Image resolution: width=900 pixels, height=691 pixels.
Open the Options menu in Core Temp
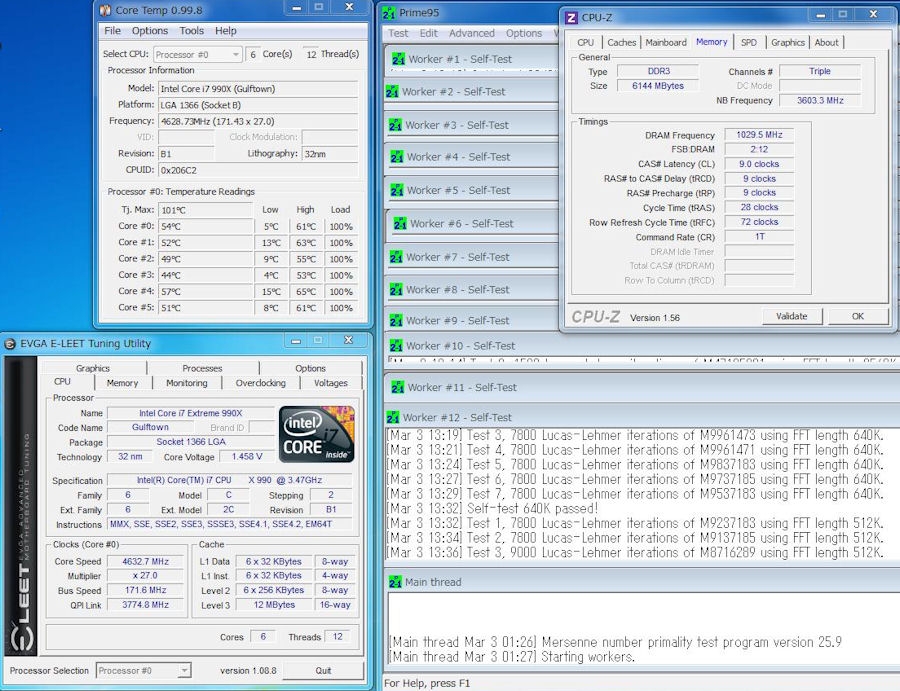pyautogui.click(x=150, y=31)
